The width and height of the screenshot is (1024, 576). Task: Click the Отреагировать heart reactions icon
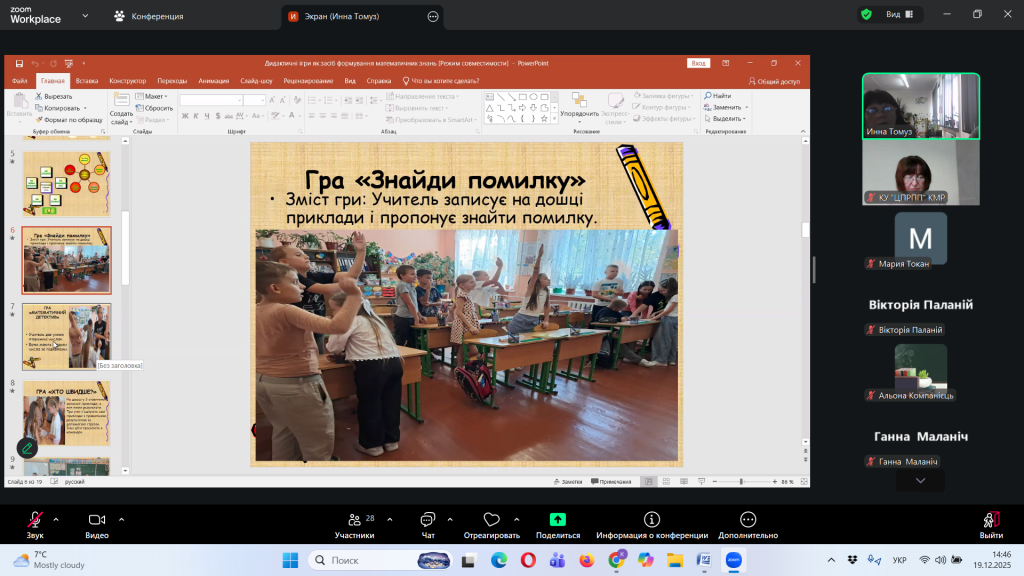tap(491, 521)
